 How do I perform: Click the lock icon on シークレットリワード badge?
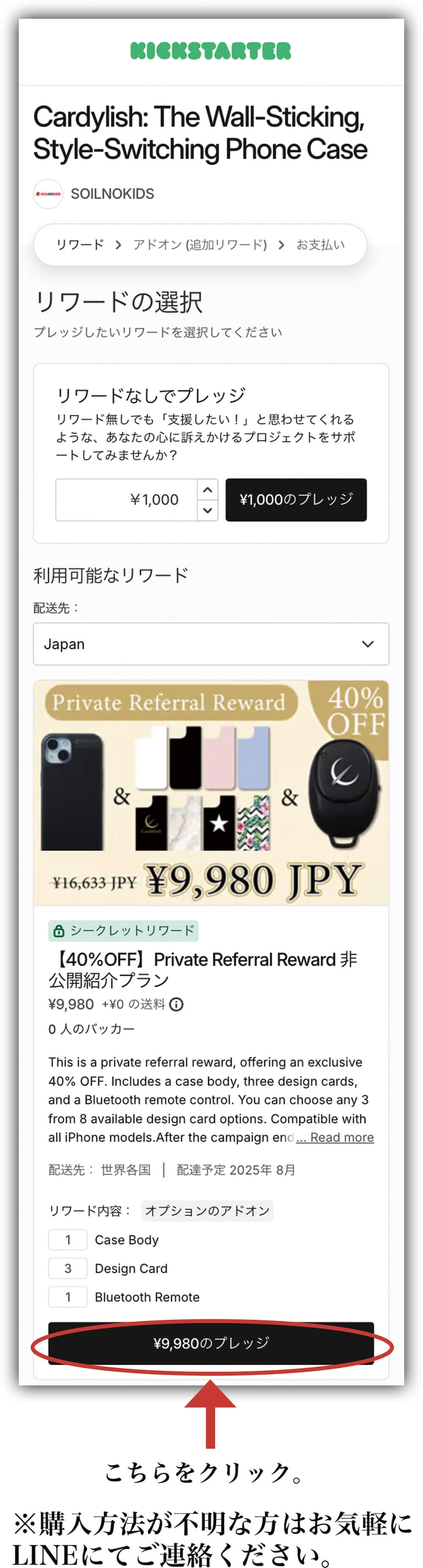[58, 930]
